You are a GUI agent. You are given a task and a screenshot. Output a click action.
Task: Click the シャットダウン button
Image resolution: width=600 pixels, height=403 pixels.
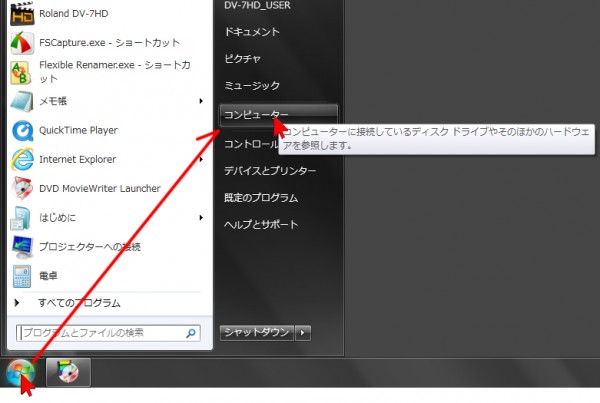coord(256,333)
